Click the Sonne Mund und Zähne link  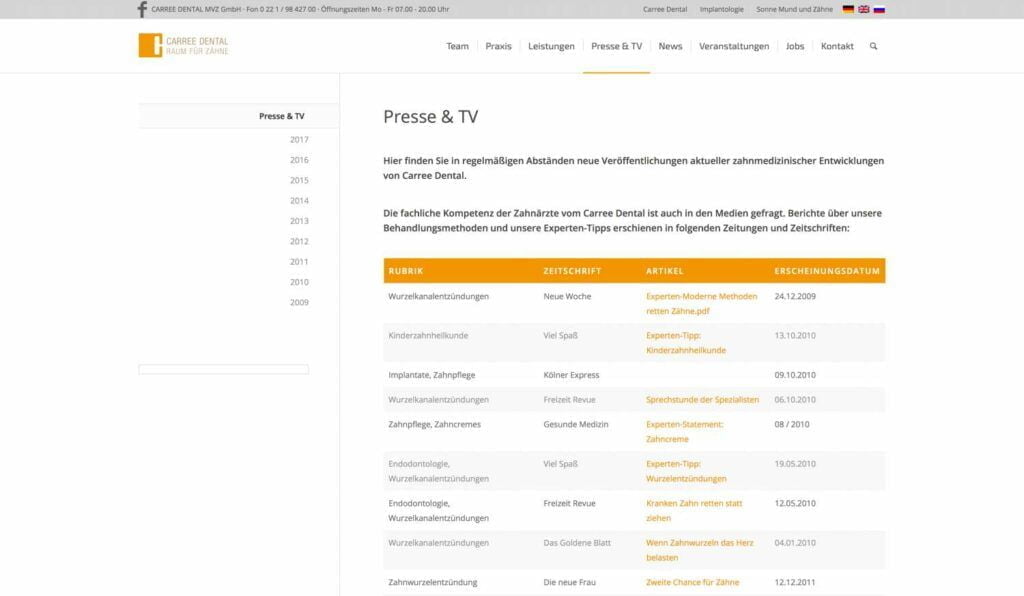(x=794, y=9)
